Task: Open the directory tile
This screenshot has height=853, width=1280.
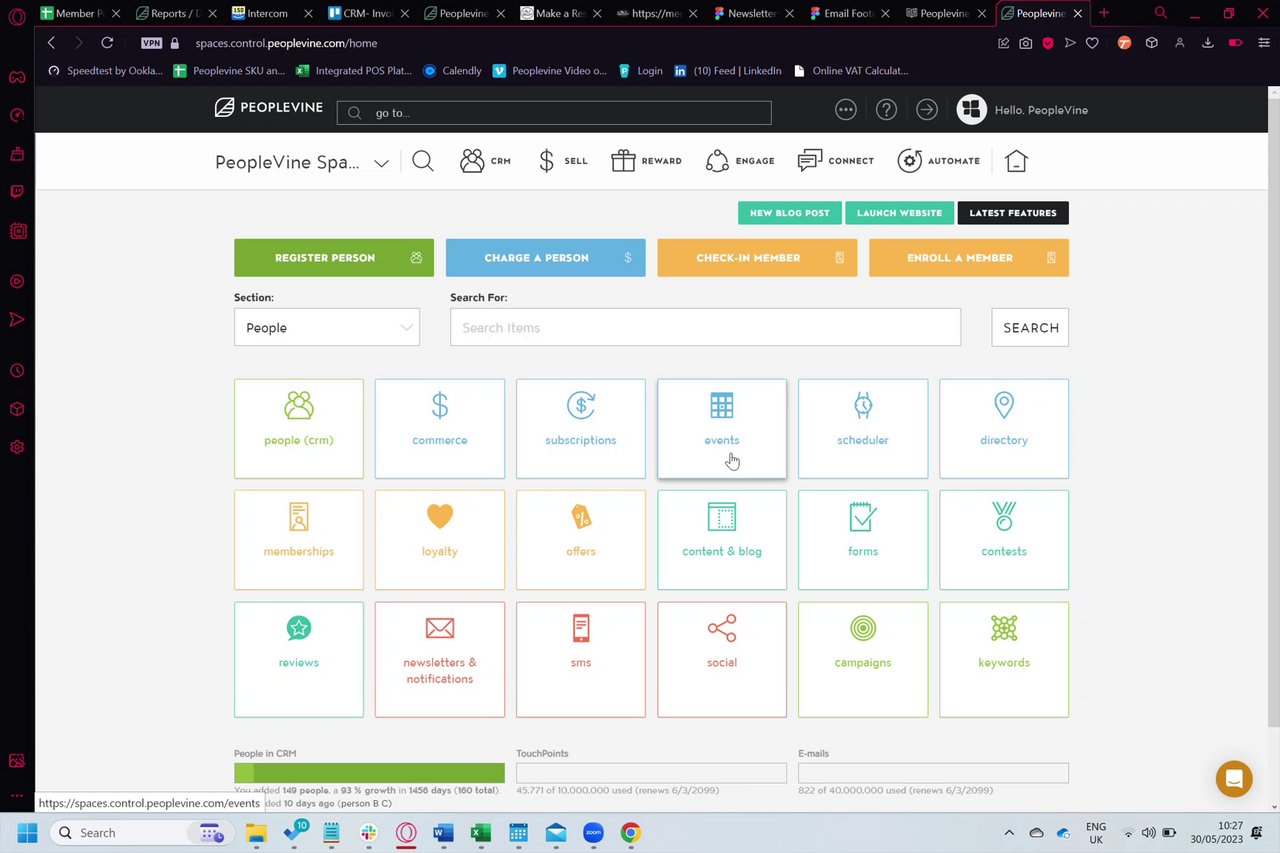Action: (1004, 428)
